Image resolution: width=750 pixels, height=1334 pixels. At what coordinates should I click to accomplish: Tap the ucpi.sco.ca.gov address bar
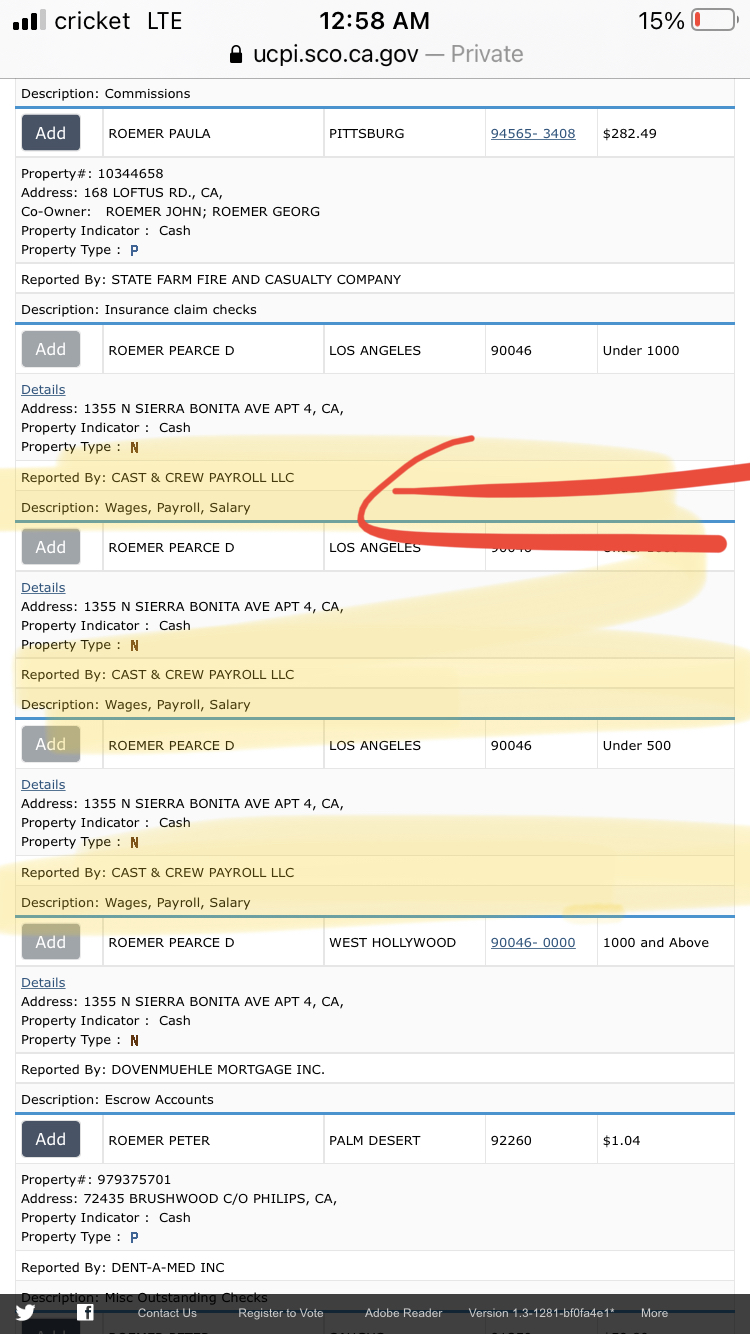point(375,54)
